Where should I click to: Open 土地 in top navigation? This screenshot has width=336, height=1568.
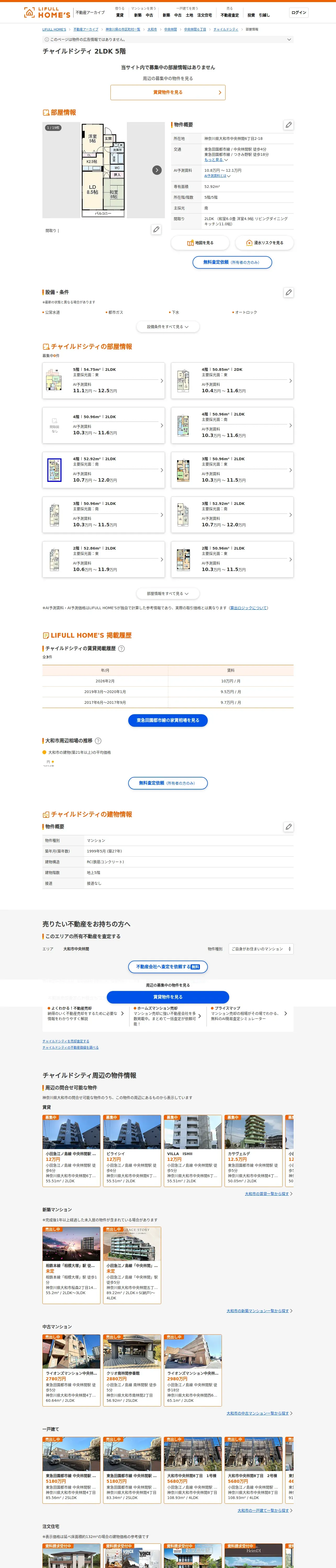click(x=189, y=15)
